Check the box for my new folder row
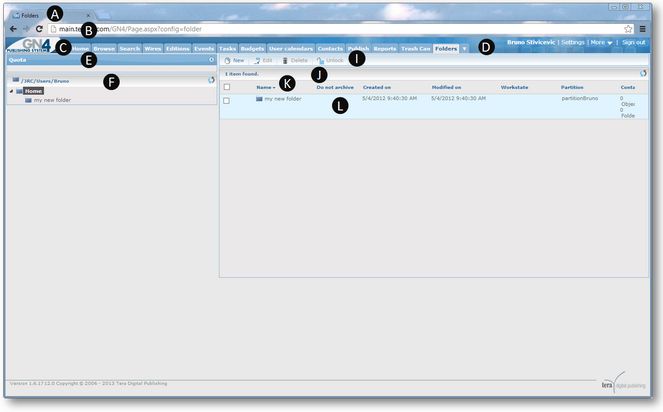The width and height of the screenshot is (663, 412). coord(227,100)
